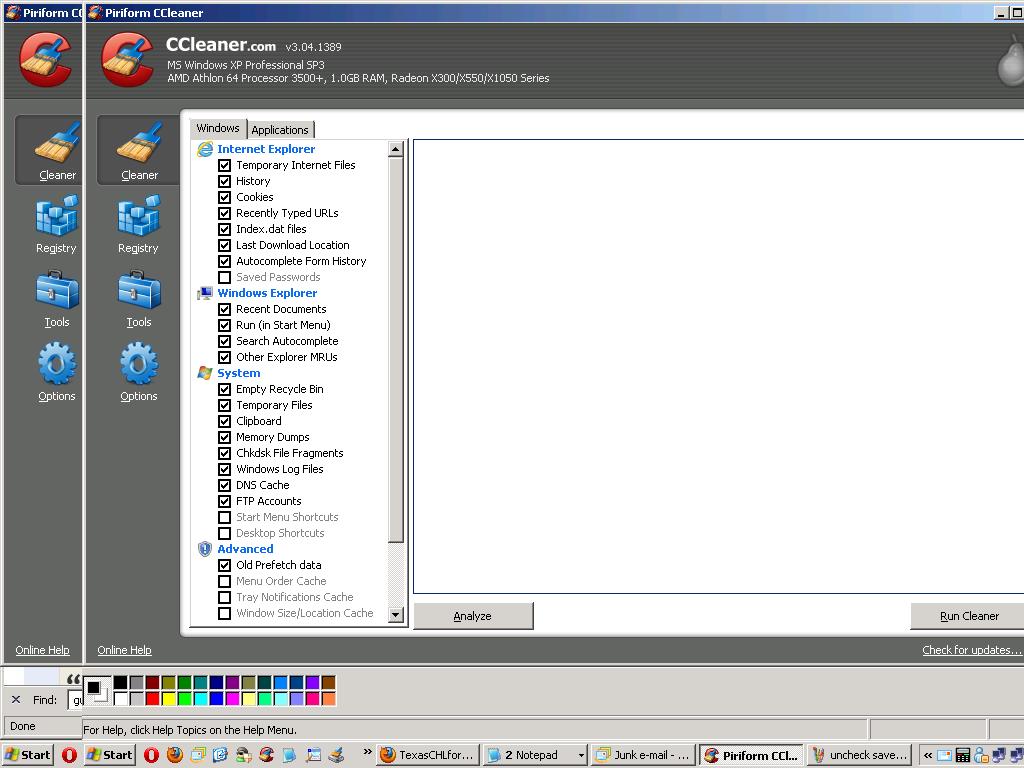This screenshot has height=768, width=1024.
Task: Expand the quick launch overflow chevron
Action: [x=367, y=753]
